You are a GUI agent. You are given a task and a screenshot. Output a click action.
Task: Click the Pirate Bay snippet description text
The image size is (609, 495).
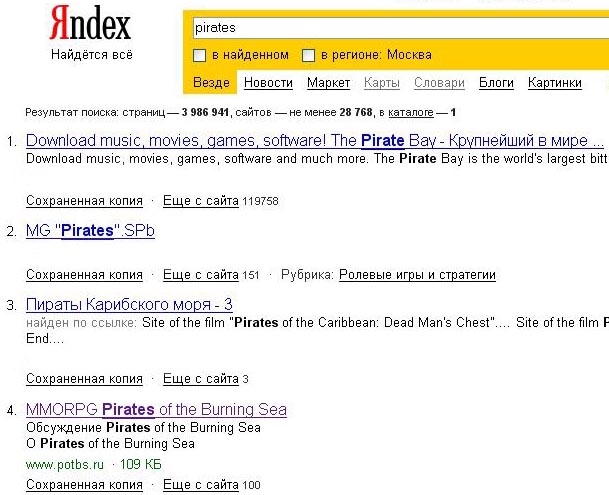tap(317, 159)
